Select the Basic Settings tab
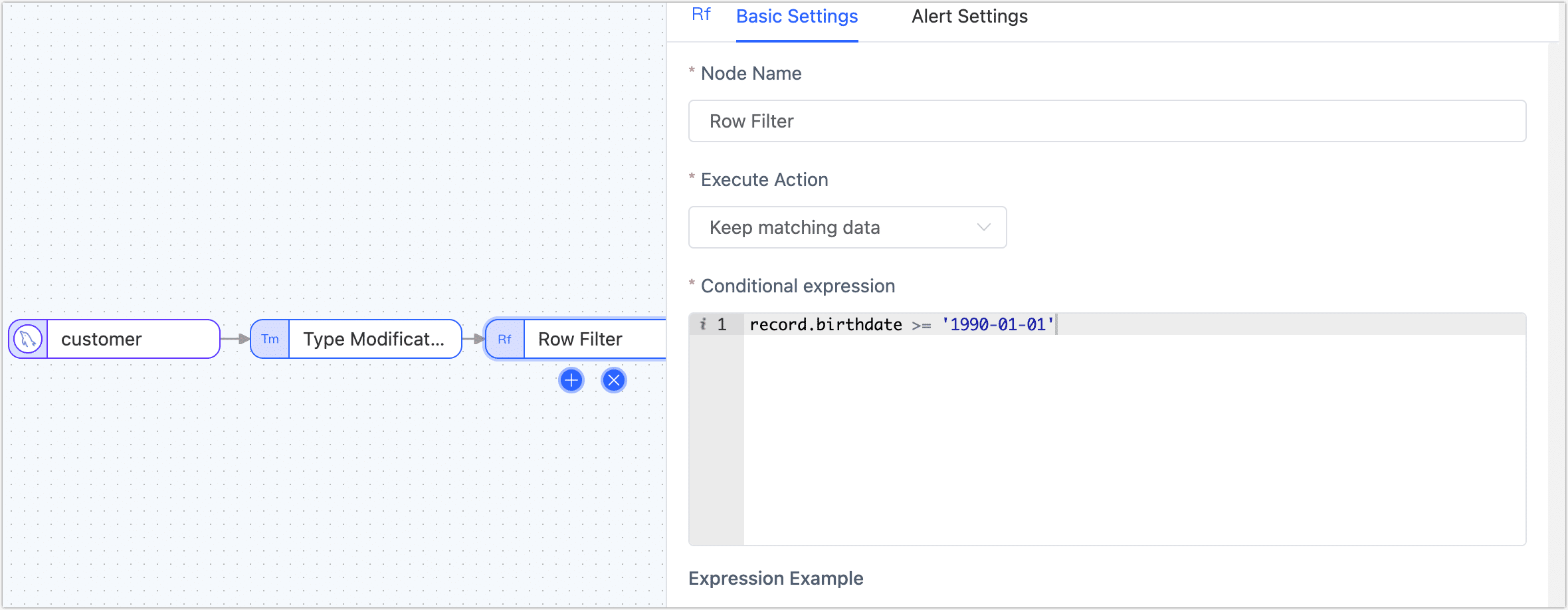The width and height of the screenshot is (1568, 610). click(x=796, y=16)
